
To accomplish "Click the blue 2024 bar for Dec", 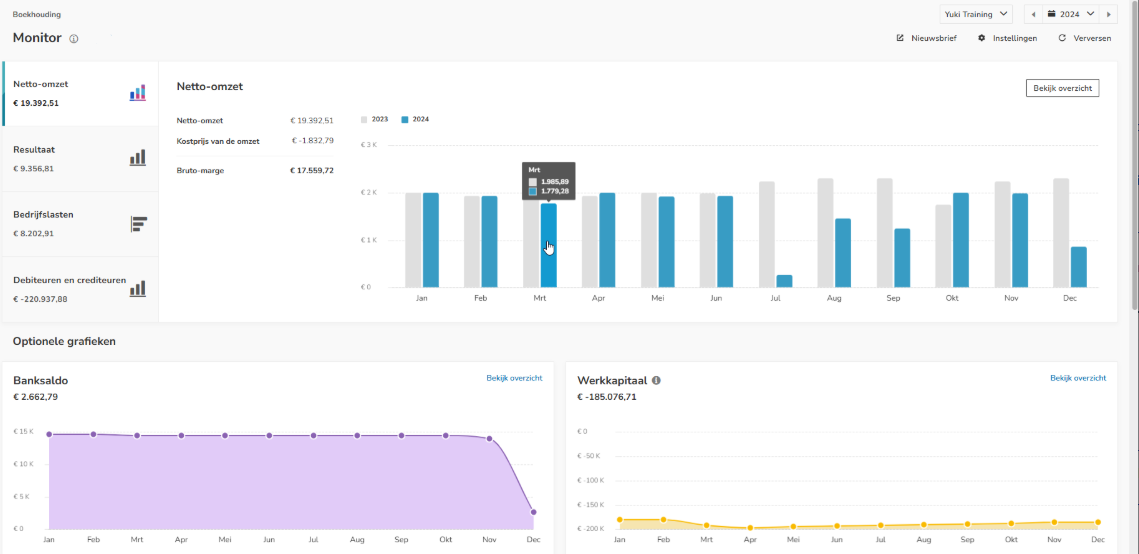I will tap(1079, 267).
